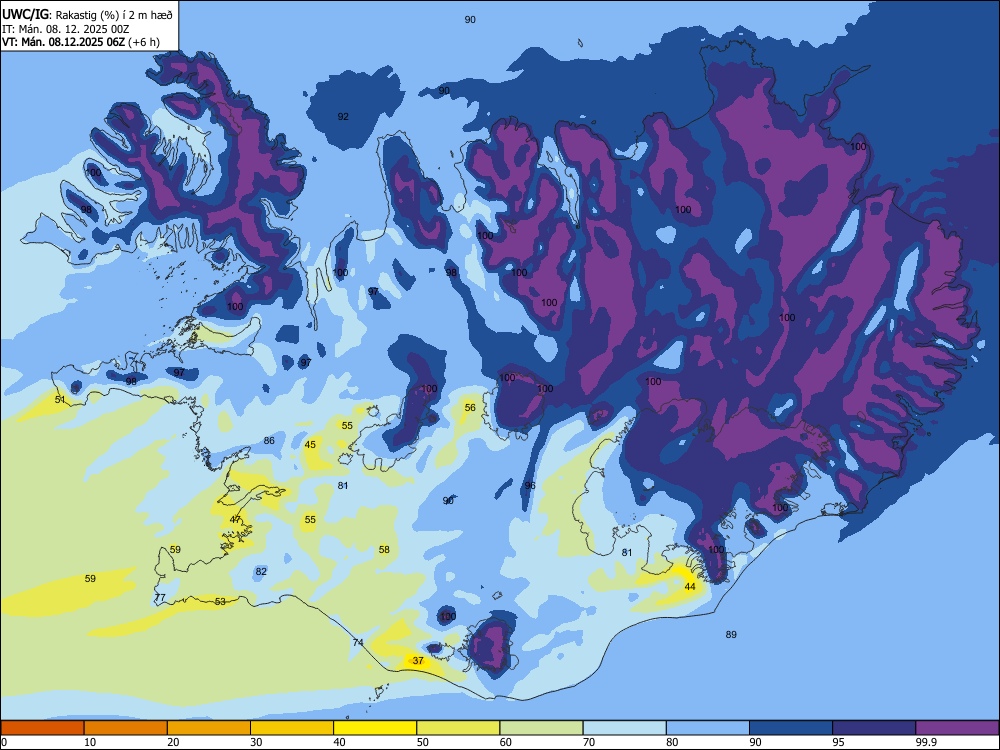
Task: Click the dark orange 0–10 legend swatch
Action: 42,728
